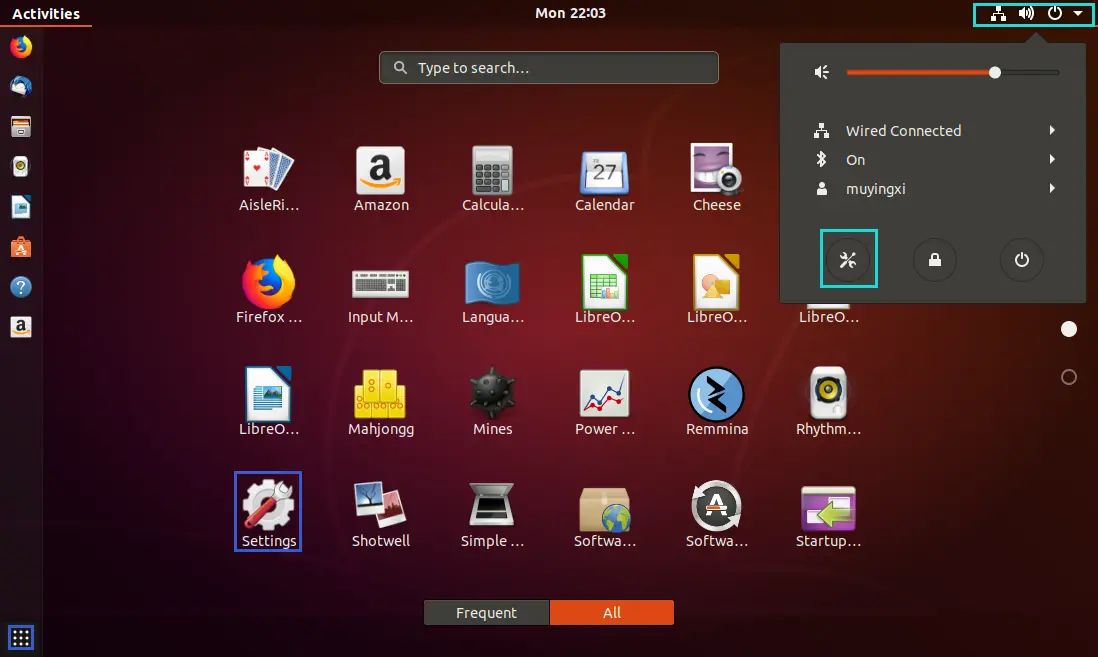Open Firefox from the left dock

pyautogui.click(x=21, y=47)
